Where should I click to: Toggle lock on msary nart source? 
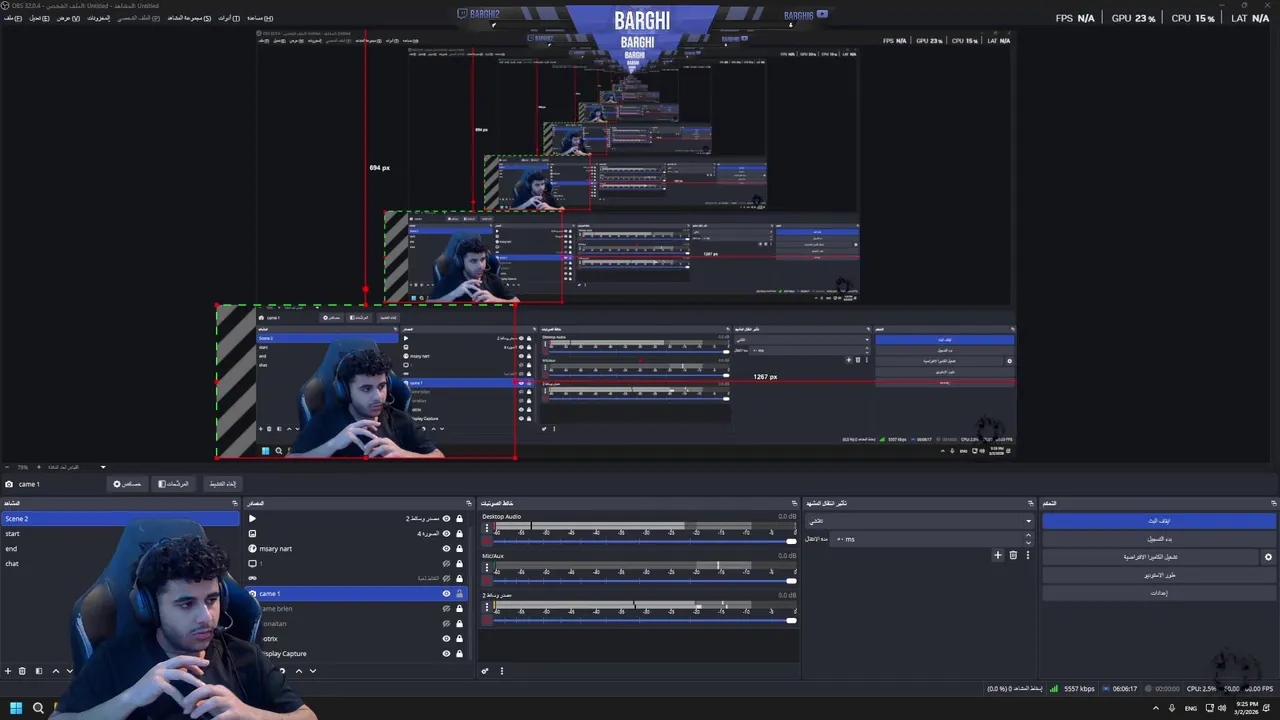pyautogui.click(x=460, y=548)
